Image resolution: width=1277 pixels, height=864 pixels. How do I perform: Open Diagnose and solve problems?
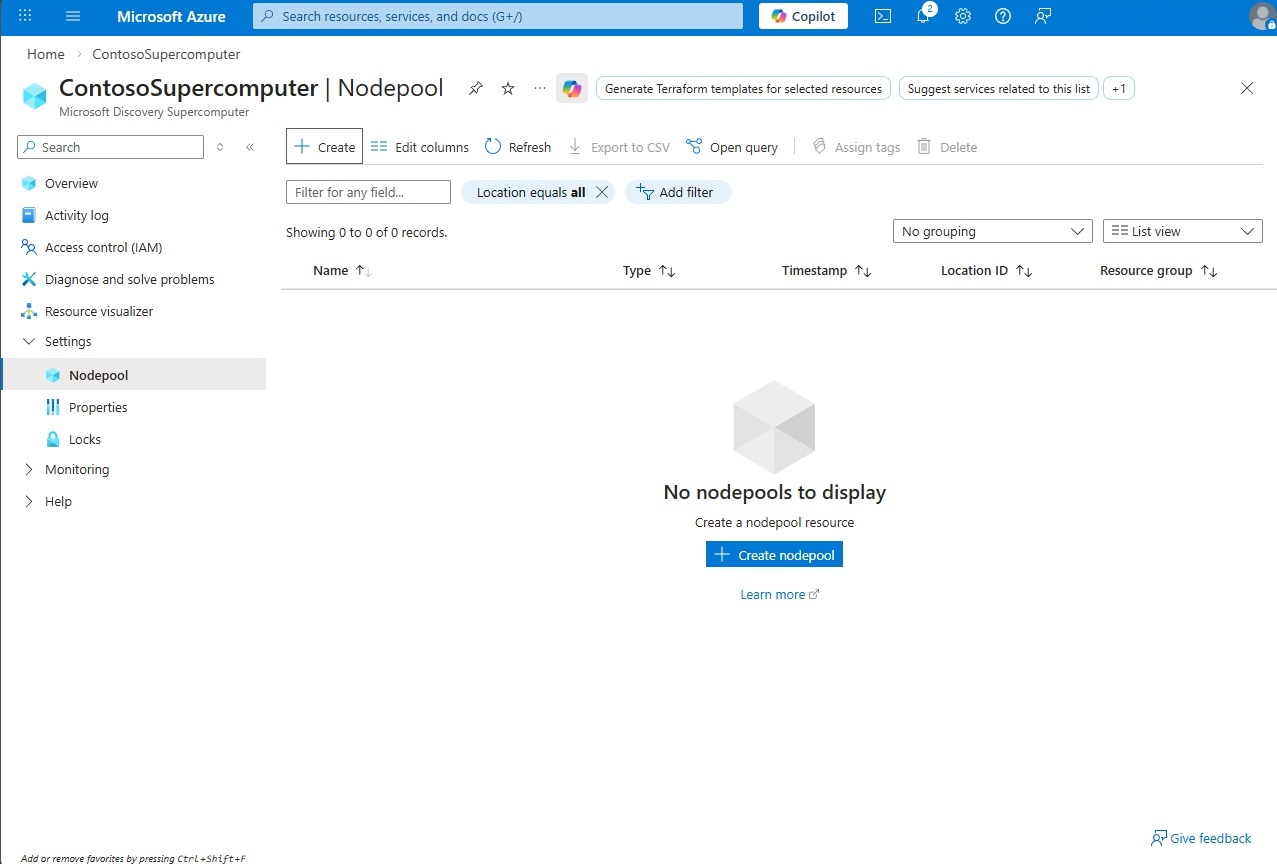point(129,279)
